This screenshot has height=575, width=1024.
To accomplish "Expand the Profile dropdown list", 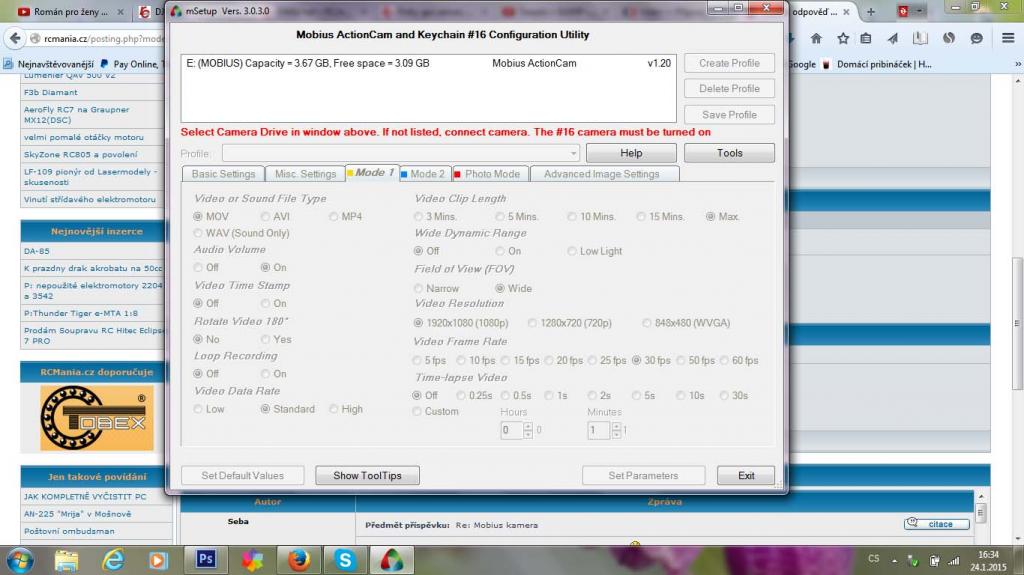I will (x=573, y=154).
